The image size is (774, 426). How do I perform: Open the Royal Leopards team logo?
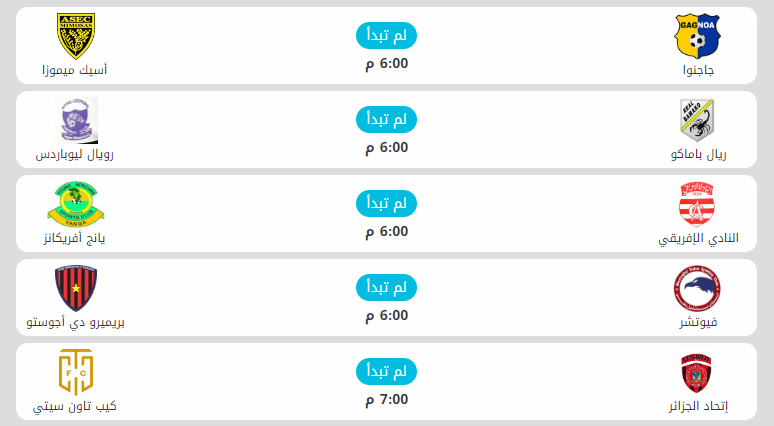click(76, 120)
